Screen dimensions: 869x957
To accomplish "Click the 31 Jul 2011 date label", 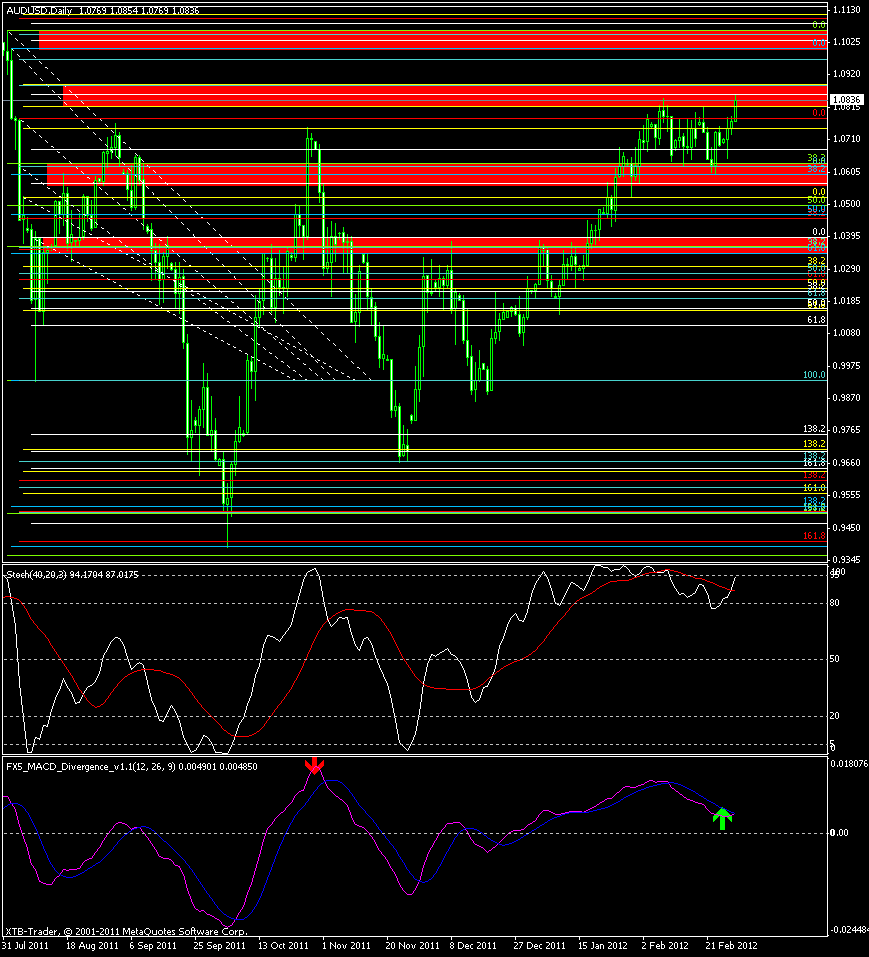I will click(25, 945).
